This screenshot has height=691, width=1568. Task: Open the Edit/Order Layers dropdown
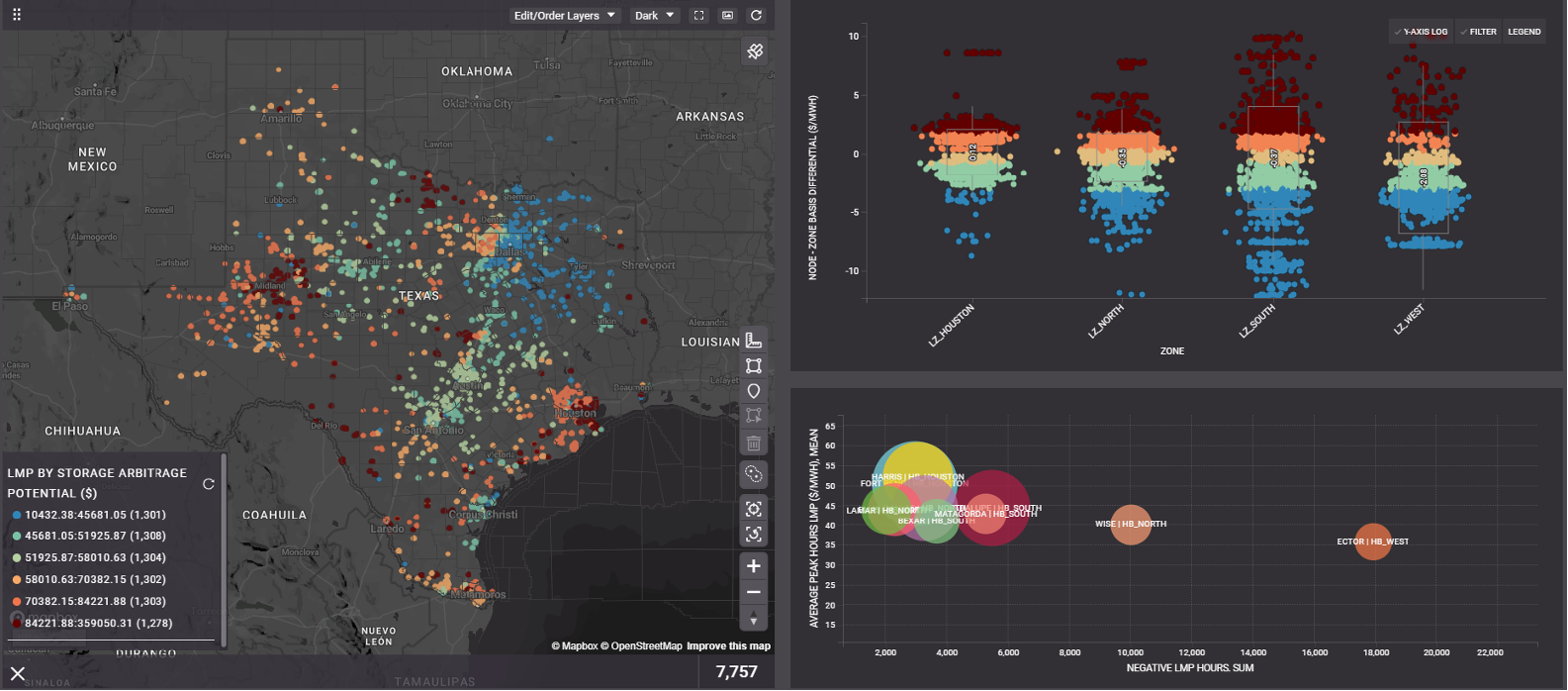tap(564, 16)
